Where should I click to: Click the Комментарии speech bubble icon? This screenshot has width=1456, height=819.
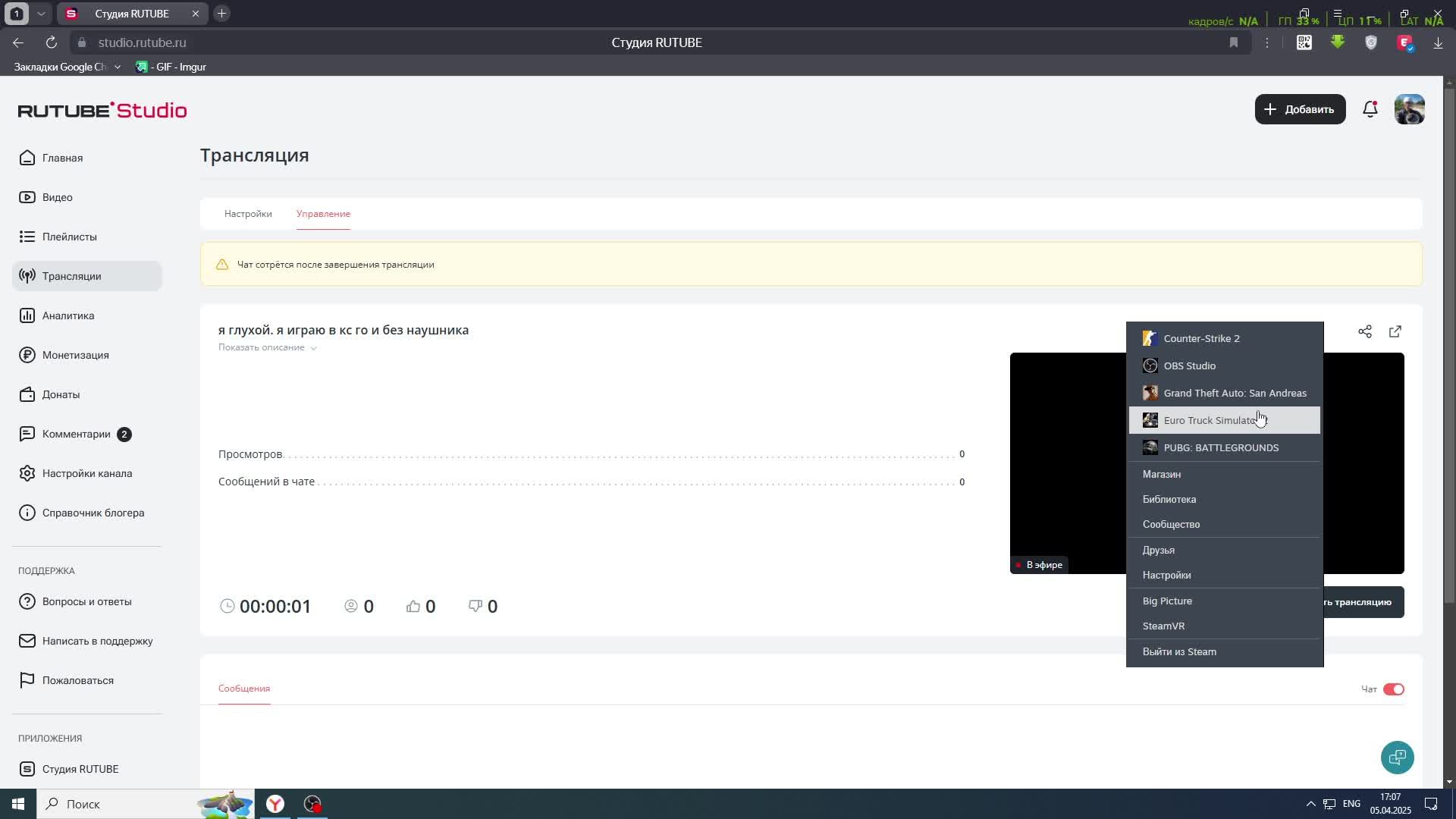pos(27,434)
